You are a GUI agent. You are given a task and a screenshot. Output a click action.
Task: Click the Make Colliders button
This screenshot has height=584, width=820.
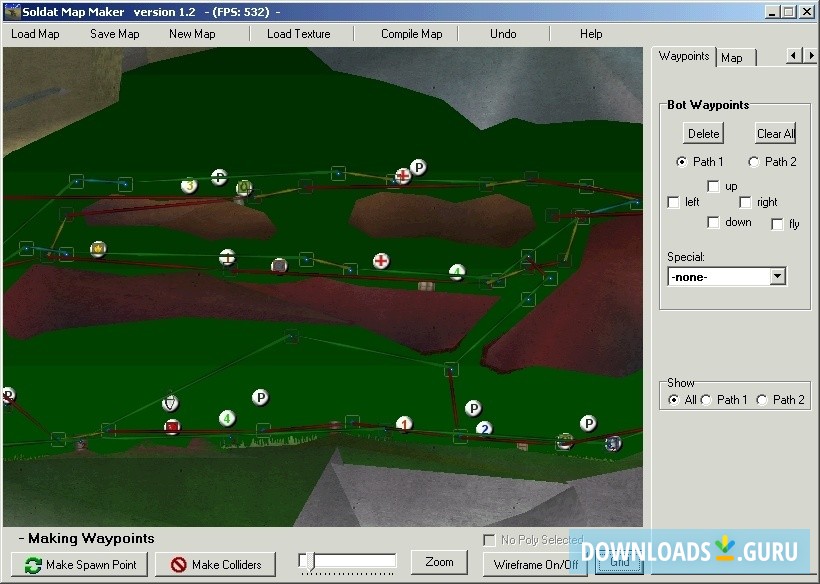point(215,565)
